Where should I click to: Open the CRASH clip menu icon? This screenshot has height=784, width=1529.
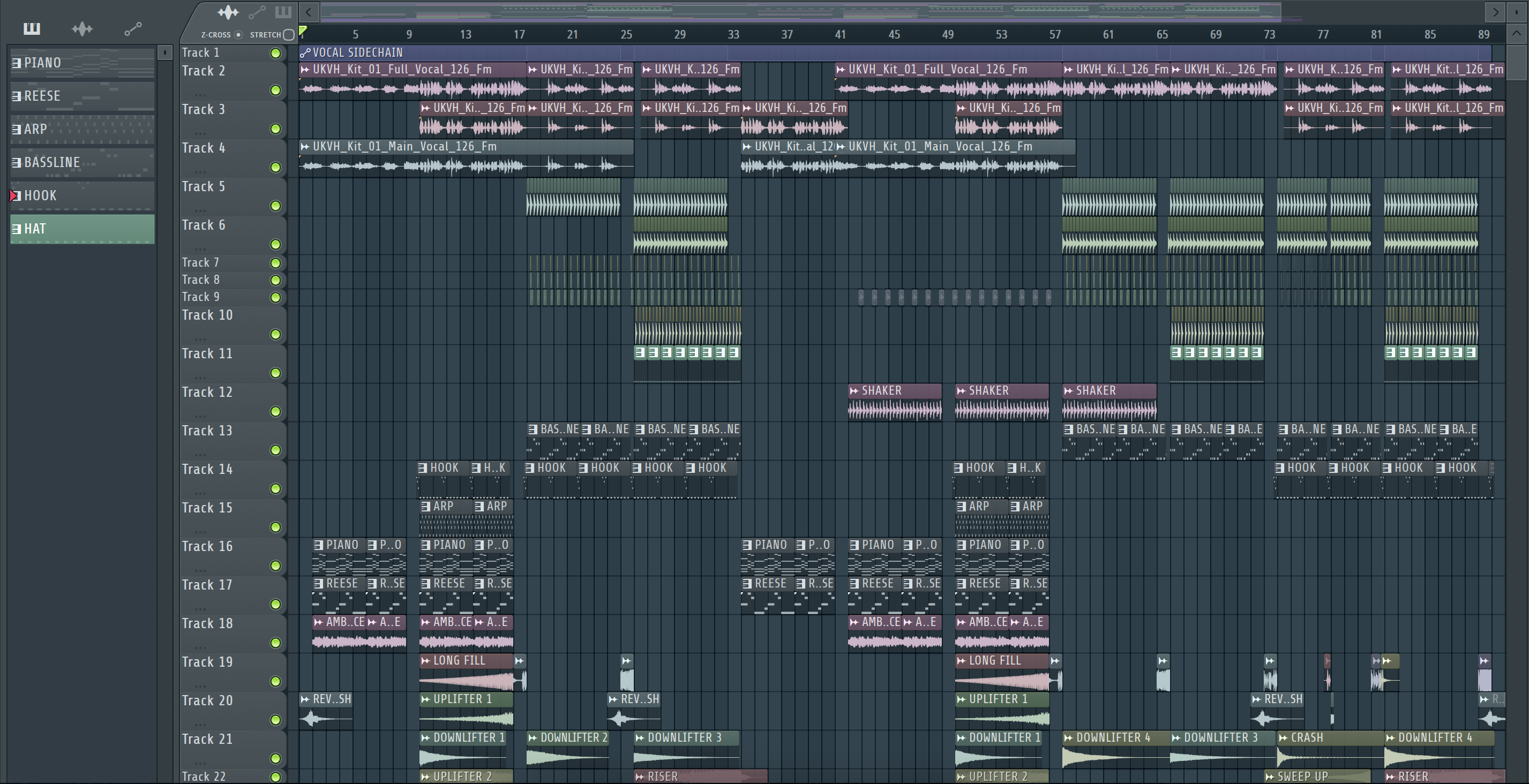coord(1283,738)
